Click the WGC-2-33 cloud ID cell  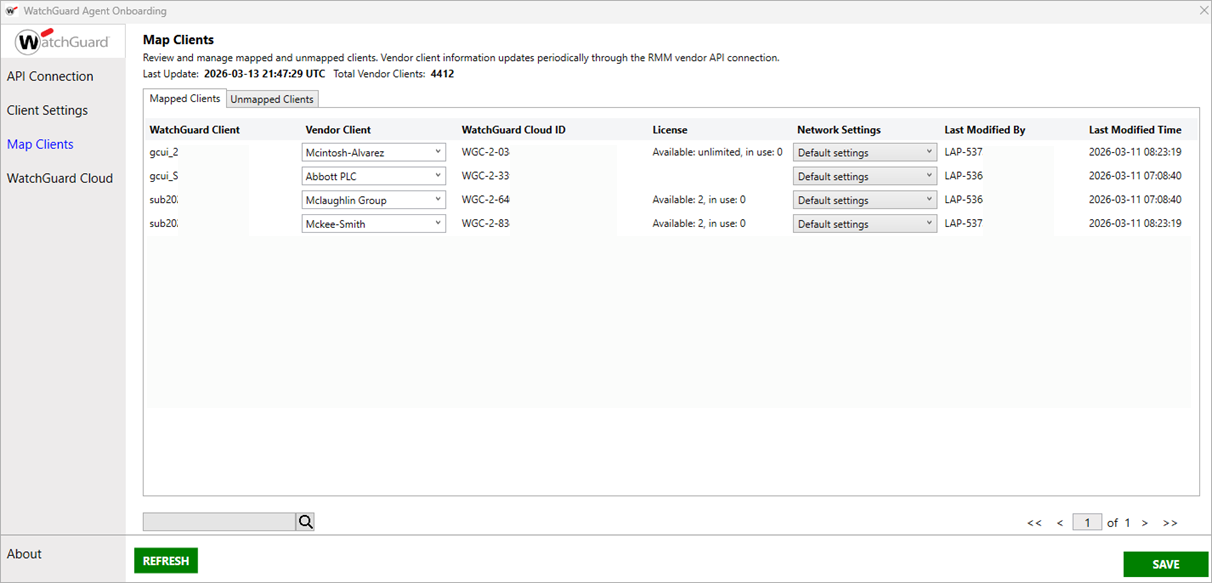click(x=485, y=176)
